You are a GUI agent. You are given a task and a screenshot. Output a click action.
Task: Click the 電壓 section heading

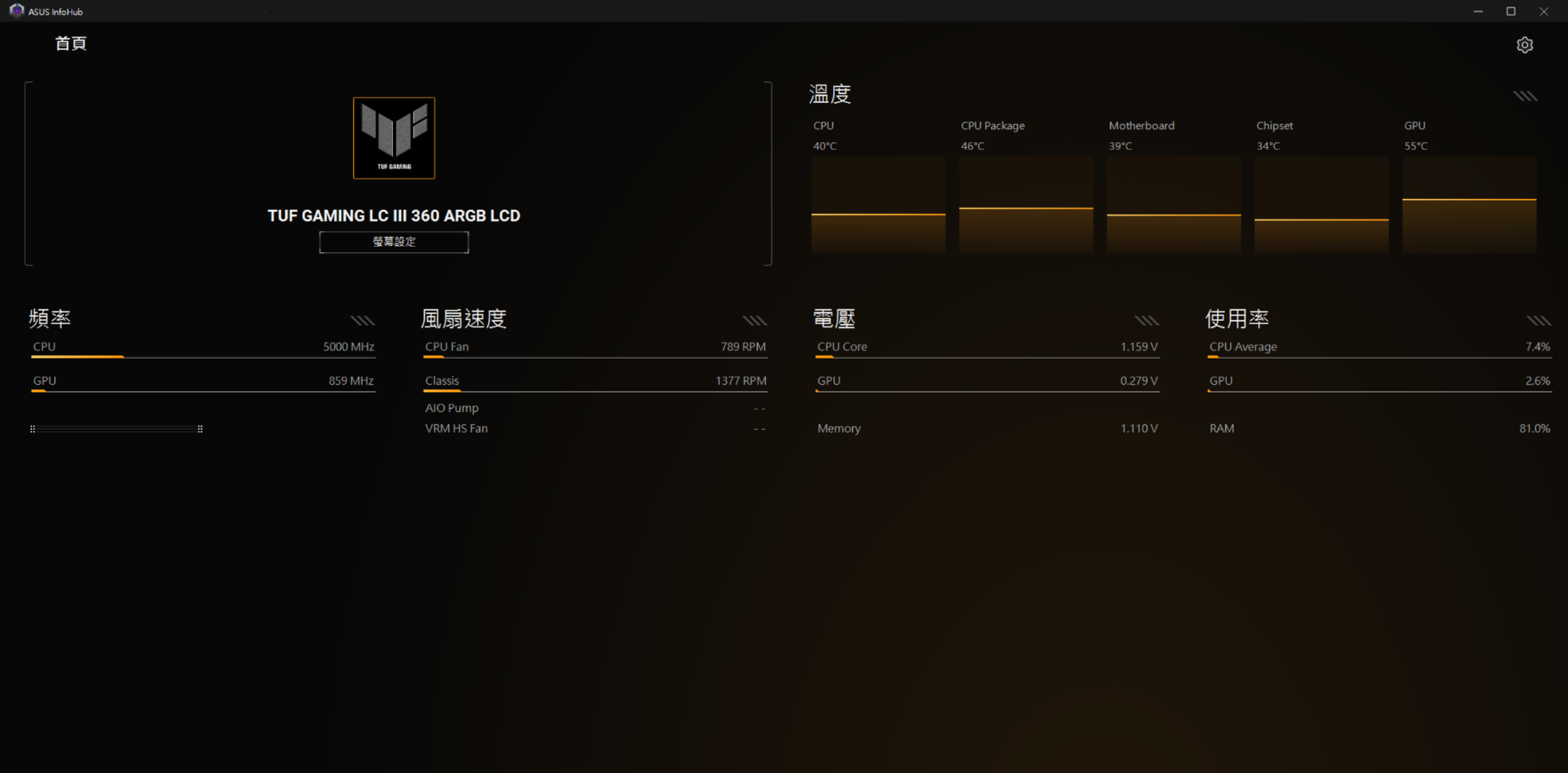[834, 318]
